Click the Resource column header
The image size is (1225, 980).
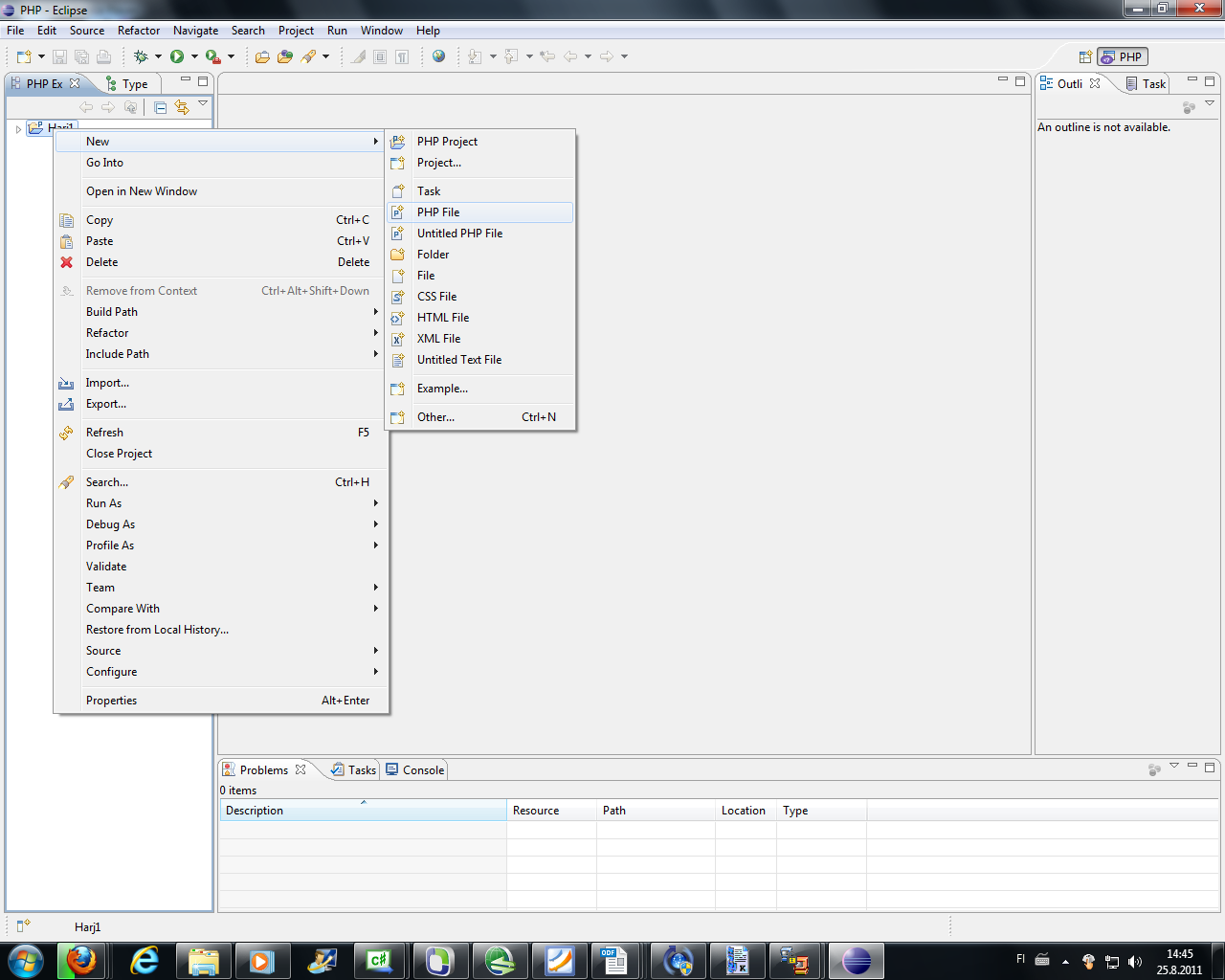point(551,811)
